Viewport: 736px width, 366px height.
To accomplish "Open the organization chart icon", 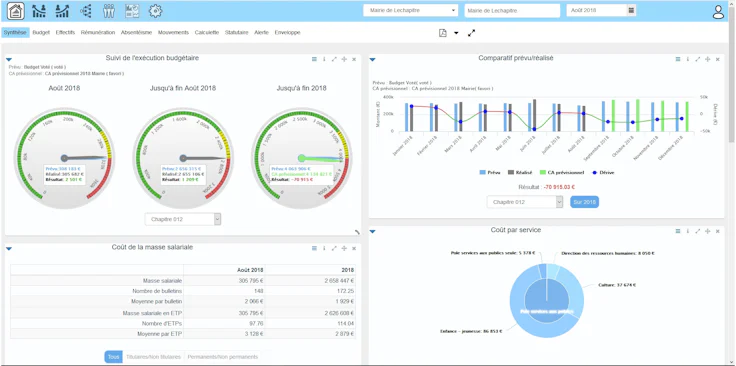I will pyautogui.click(x=86, y=11).
